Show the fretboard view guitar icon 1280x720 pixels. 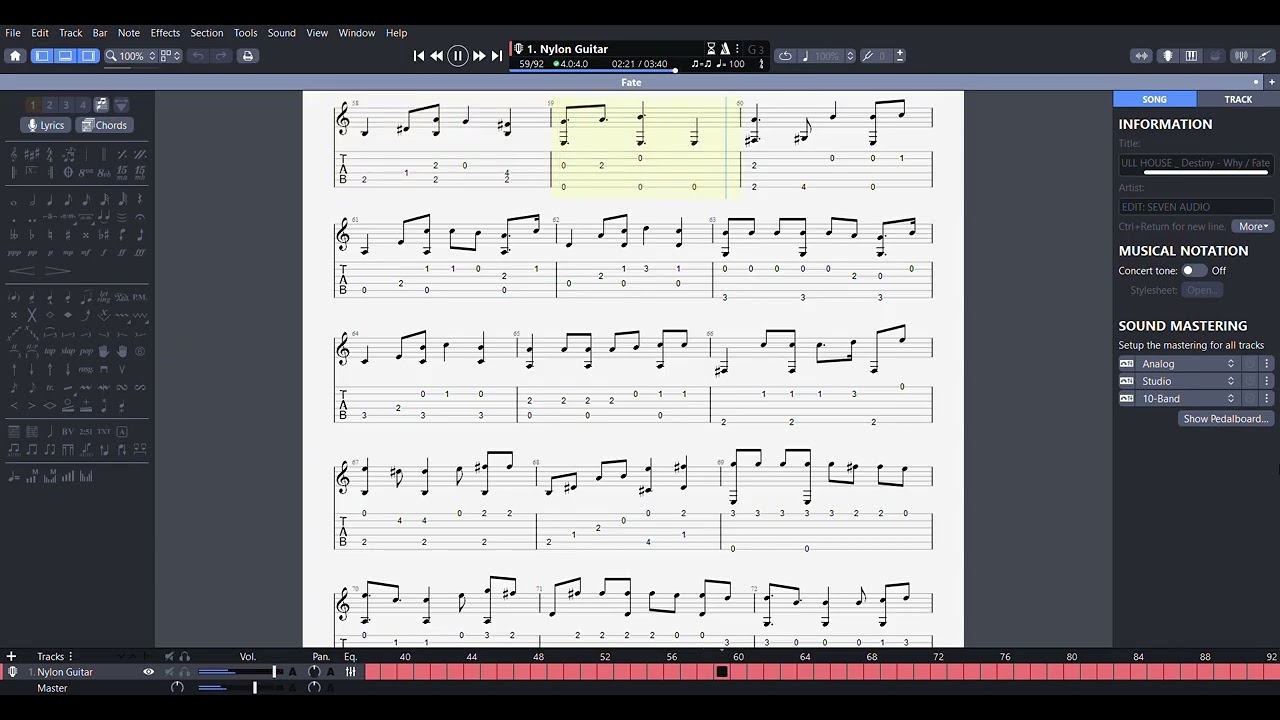[1167, 56]
